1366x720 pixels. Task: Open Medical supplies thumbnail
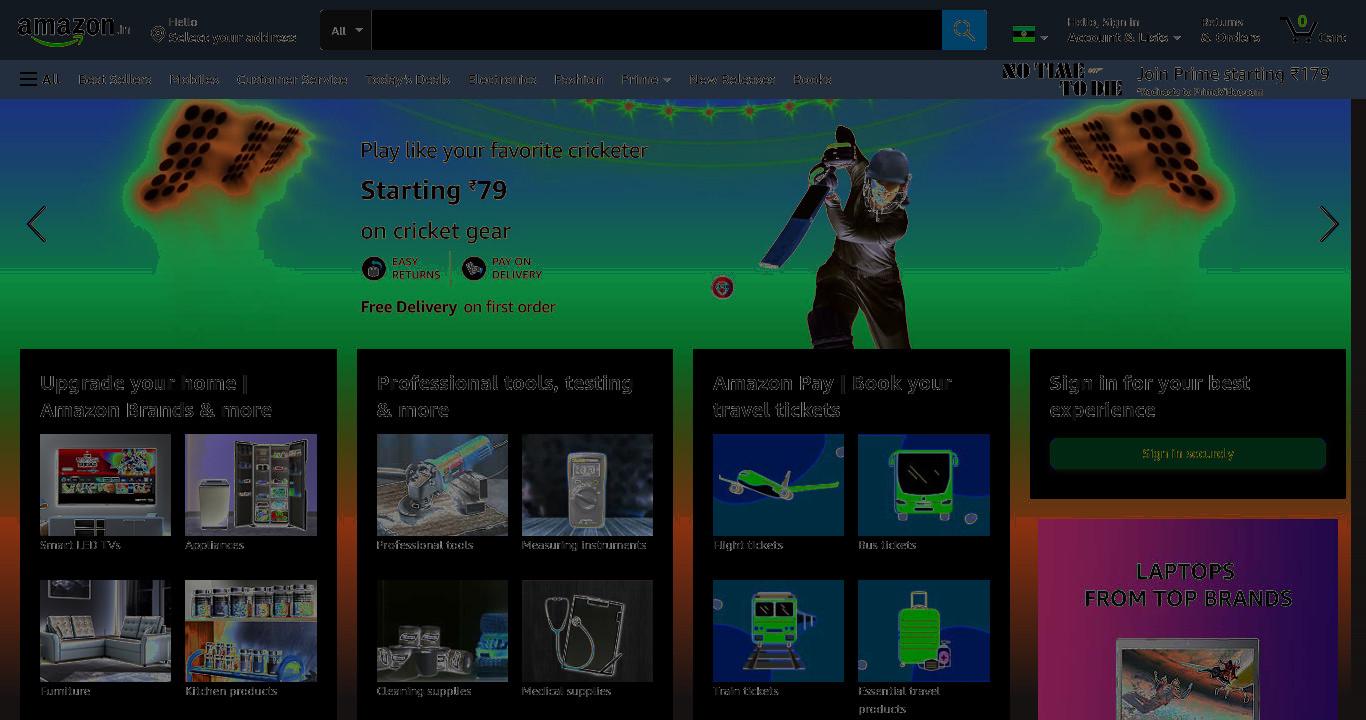[587, 631]
